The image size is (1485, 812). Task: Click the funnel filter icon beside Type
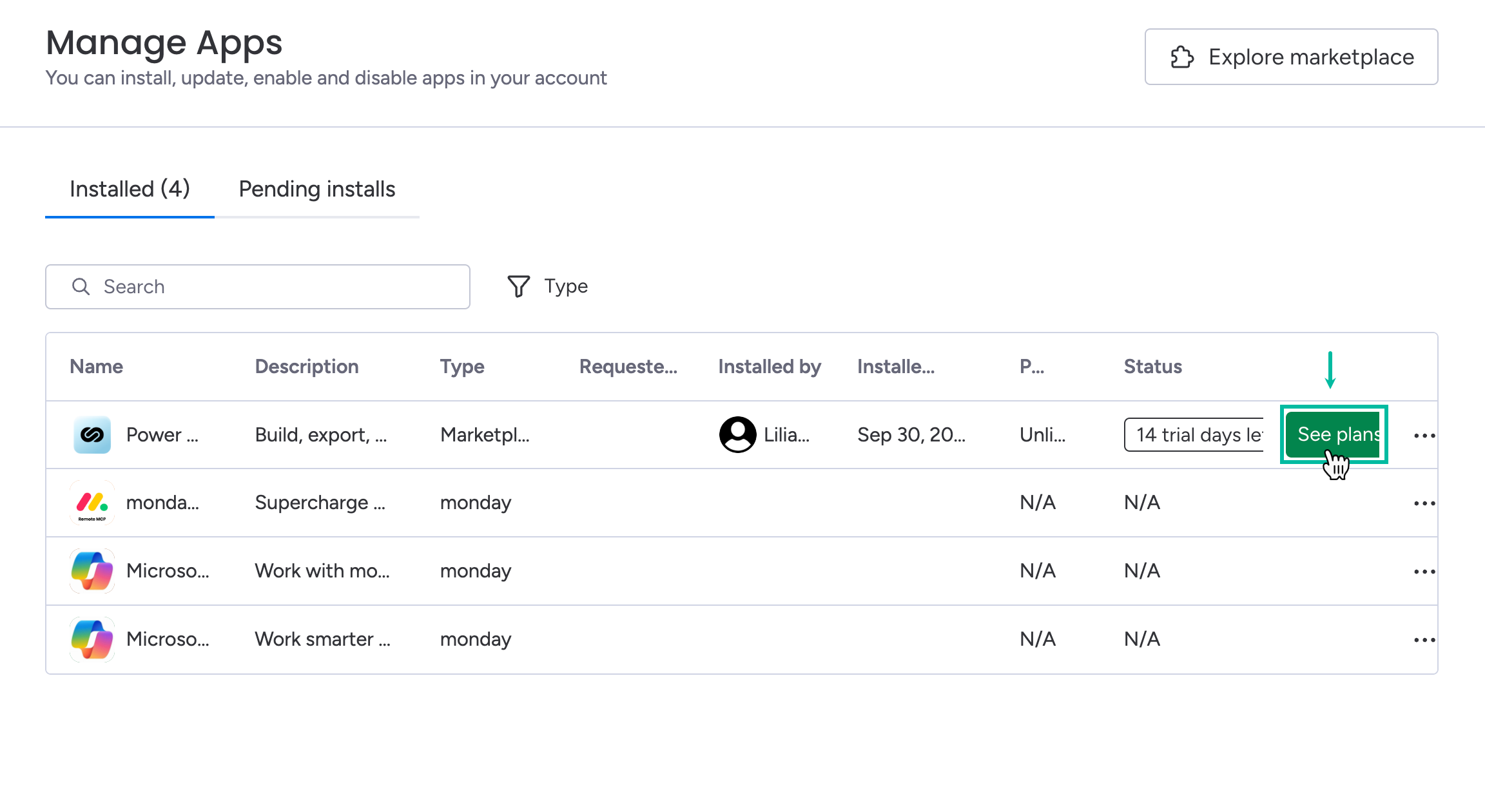click(x=518, y=286)
